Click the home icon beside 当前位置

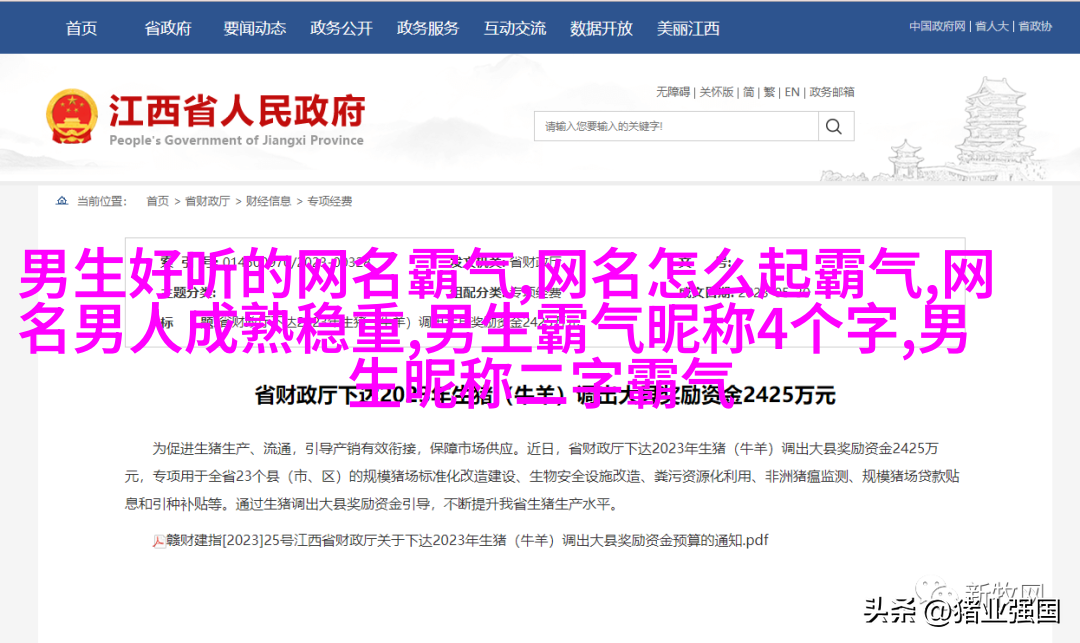click(62, 201)
